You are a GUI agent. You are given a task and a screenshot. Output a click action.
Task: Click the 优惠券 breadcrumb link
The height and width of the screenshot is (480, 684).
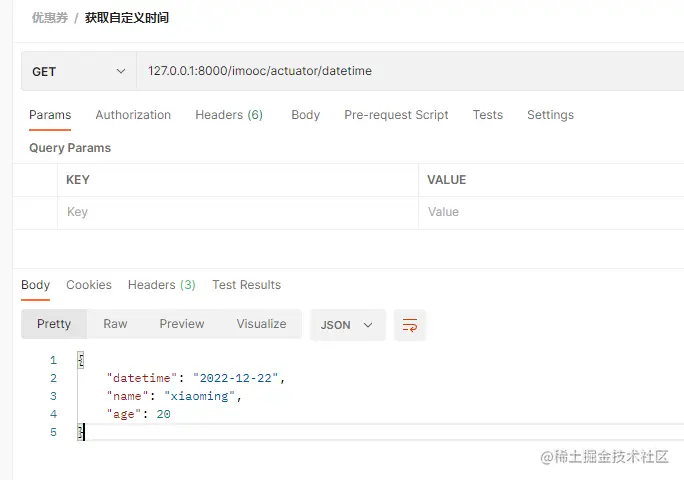pos(49,18)
